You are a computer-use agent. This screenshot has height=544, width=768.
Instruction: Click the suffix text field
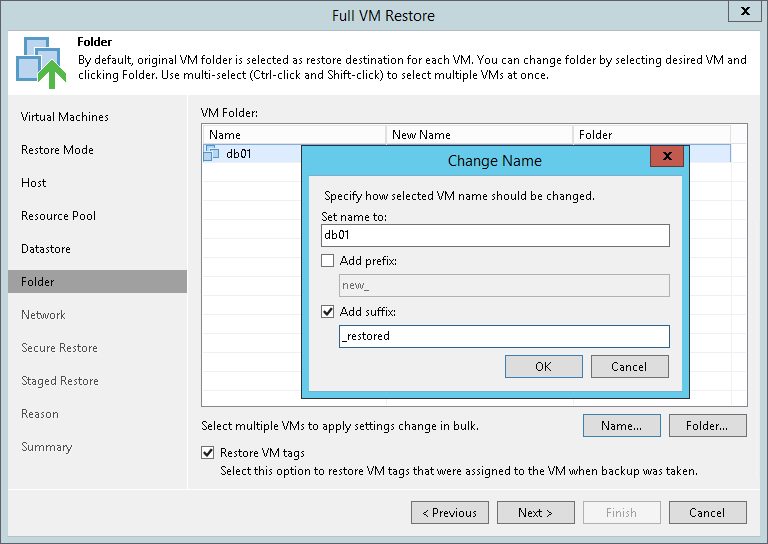coord(504,336)
